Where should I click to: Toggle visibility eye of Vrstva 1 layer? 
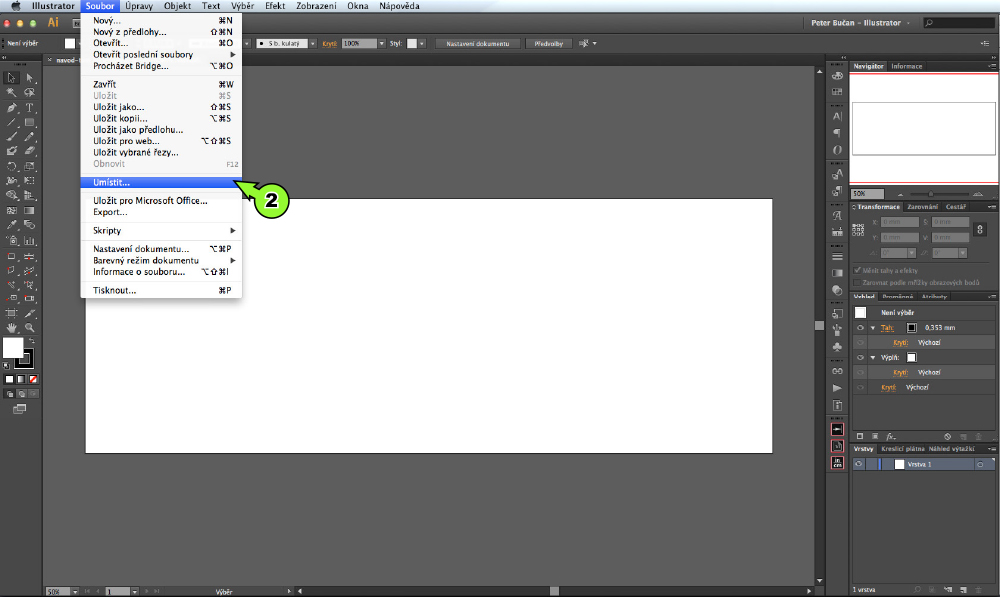click(x=858, y=464)
